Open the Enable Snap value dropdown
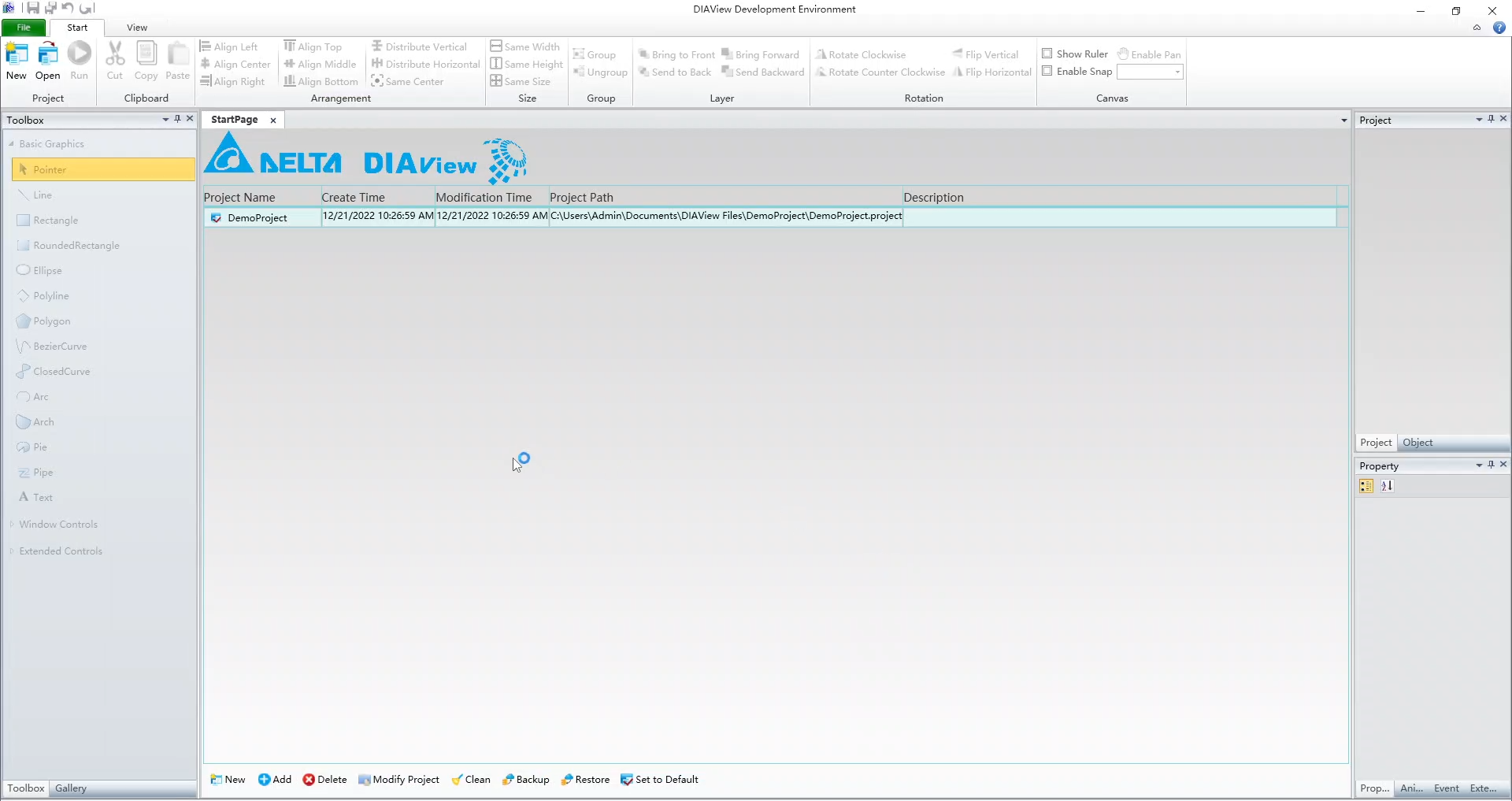The height and width of the screenshot is (801, 1512). [x=1177, y=72]
